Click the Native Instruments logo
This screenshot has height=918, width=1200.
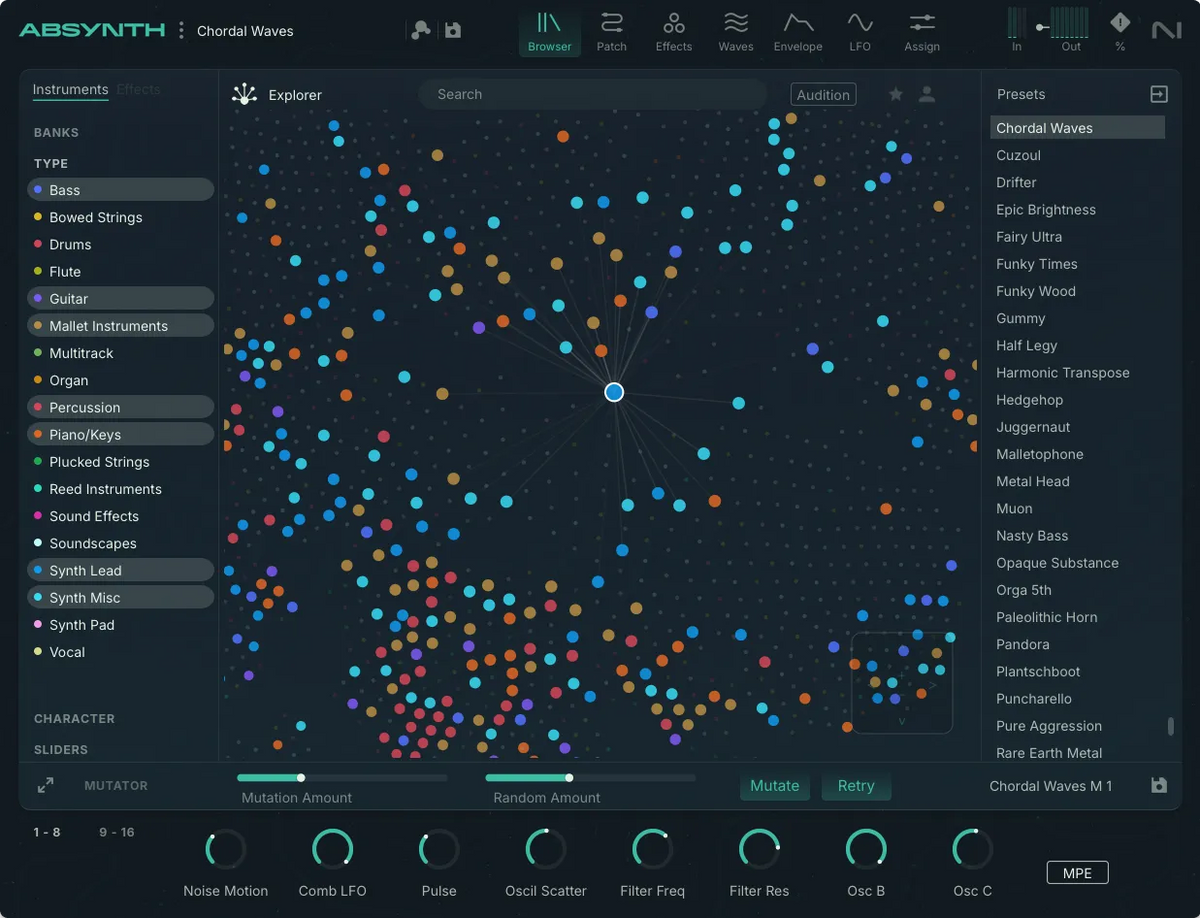1166,31
